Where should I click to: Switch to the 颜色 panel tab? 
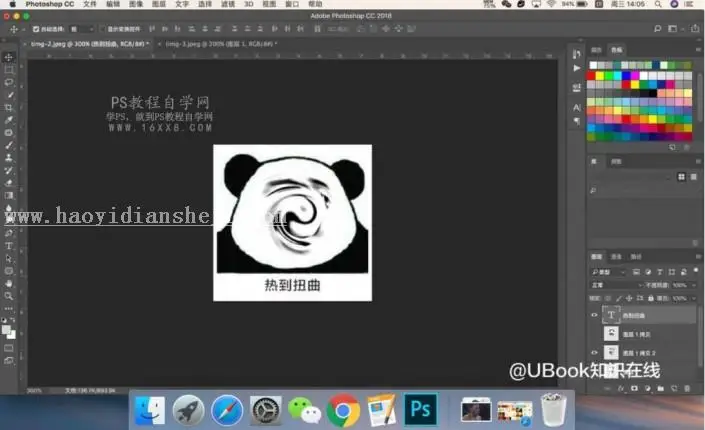click(x=596, y=50)
